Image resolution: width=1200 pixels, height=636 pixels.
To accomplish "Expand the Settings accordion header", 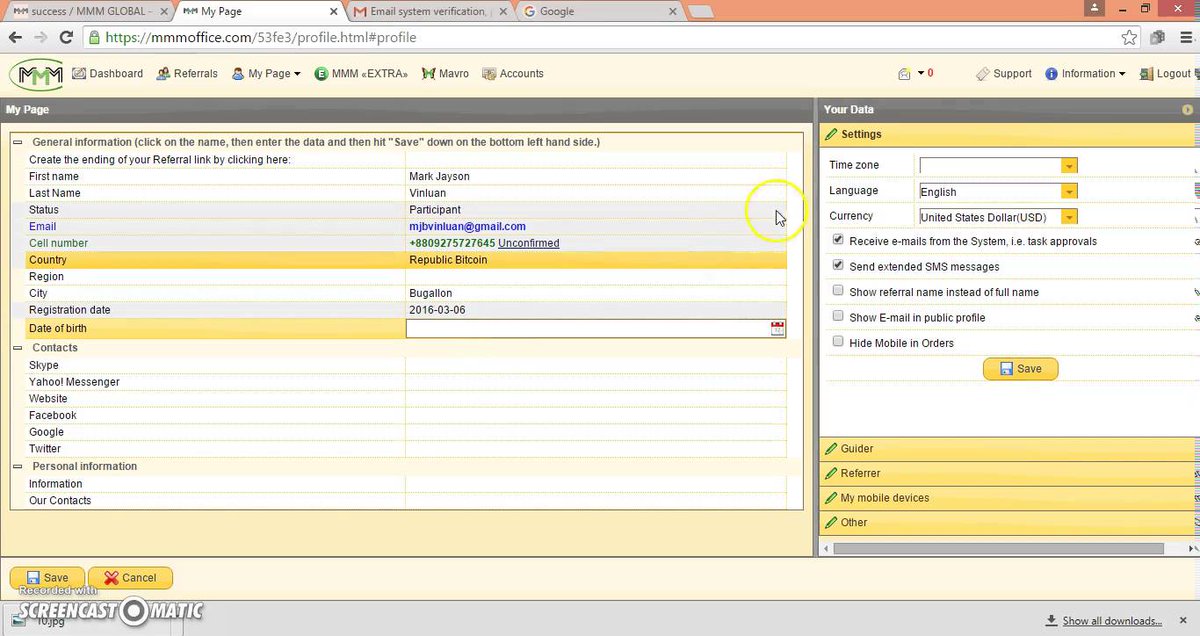I will (x=1009, y=134).
